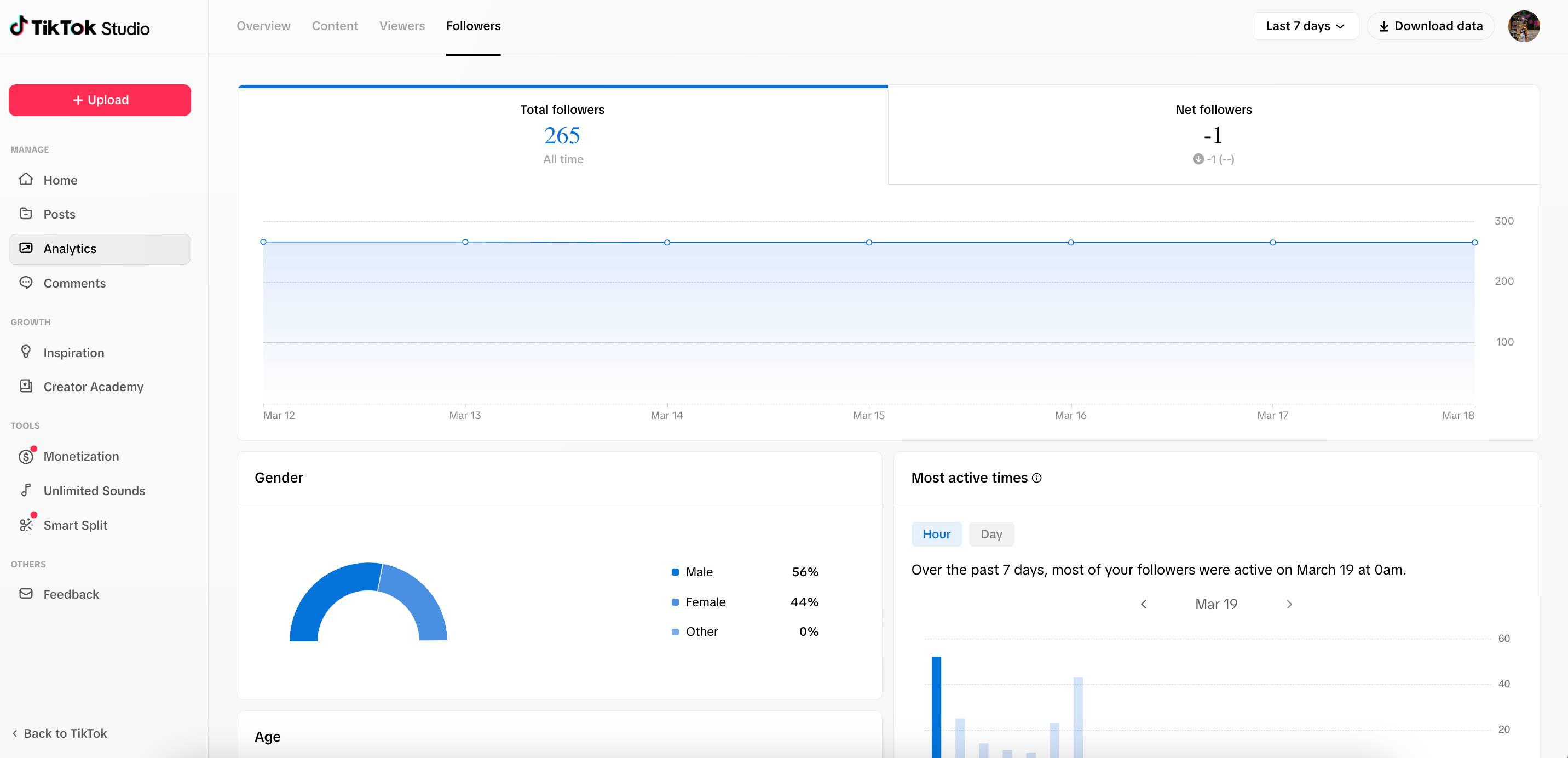The height and width of the screenshot is (758, 1568).
Task: Click the Female legend color swatch
Action: click(x=675, y=602)
